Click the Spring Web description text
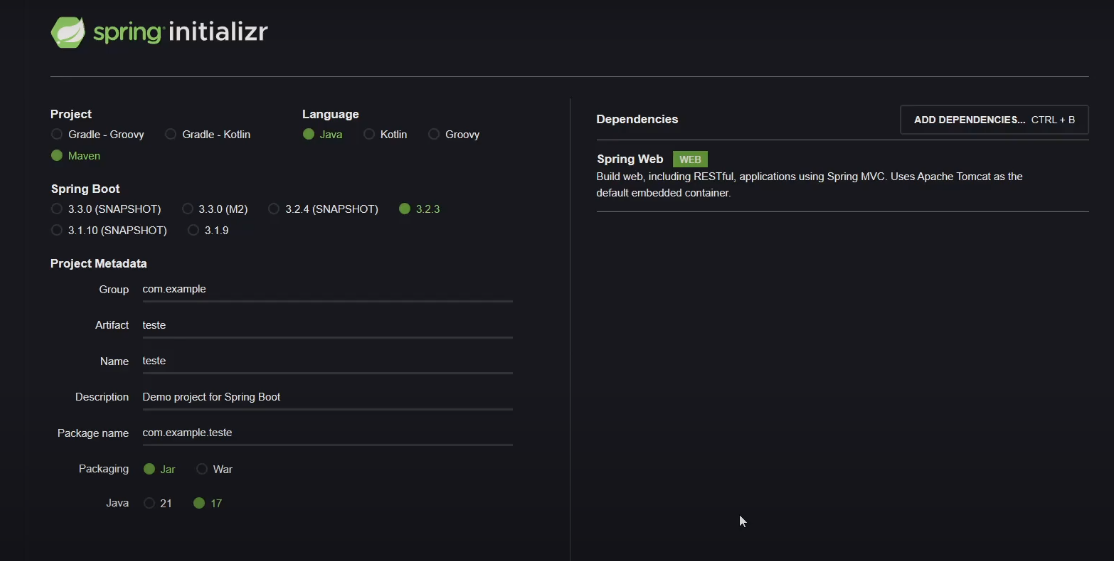 (x=809, y=185)
